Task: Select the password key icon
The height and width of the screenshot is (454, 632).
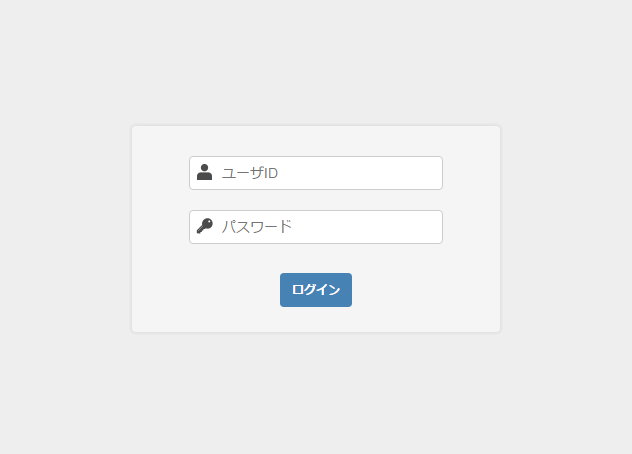Action: (204, 226)
